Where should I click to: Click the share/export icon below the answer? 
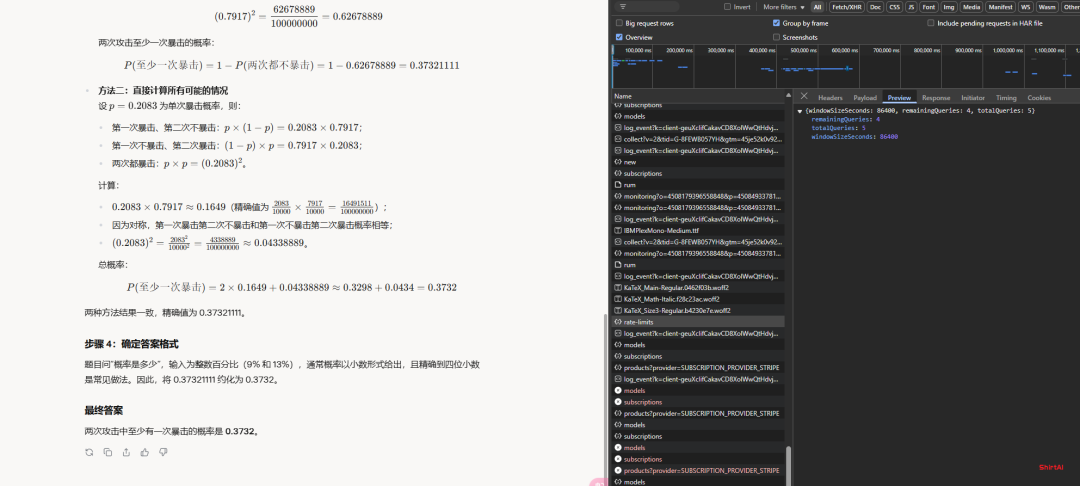coord(126,452)
